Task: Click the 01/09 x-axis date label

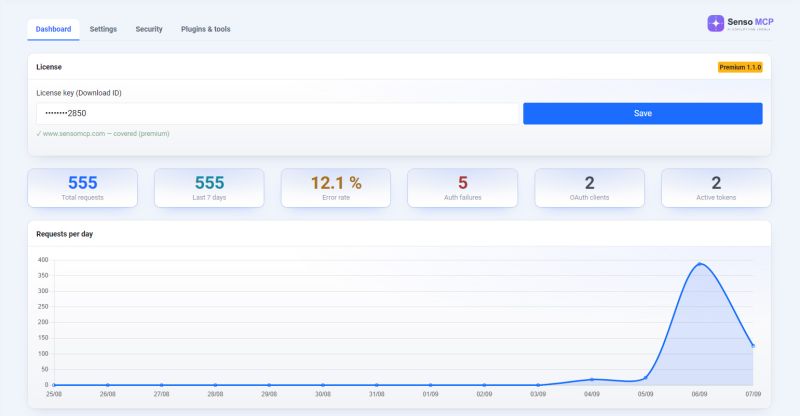Action: click(x=430, y=394)
